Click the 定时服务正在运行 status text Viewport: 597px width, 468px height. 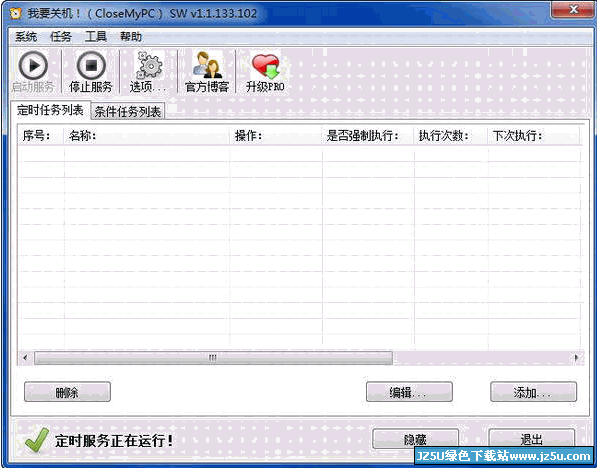pyautogui.click(x=114, y=441)
